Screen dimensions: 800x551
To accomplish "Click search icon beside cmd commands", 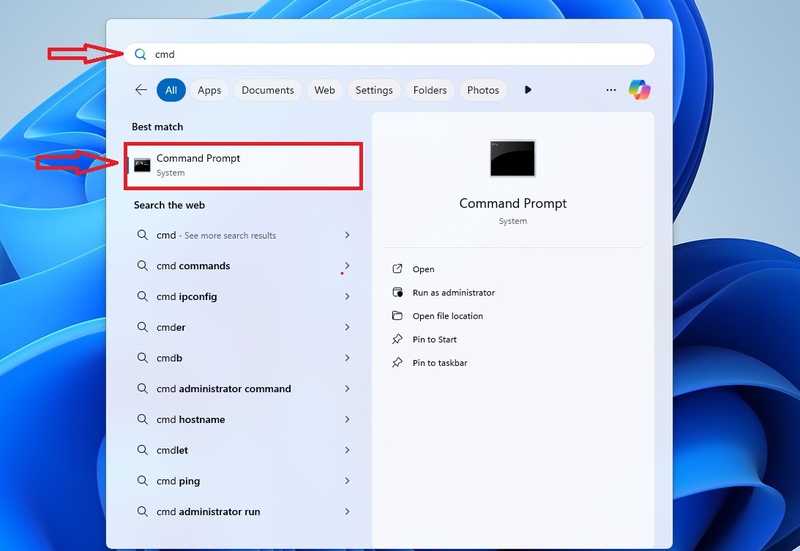I will (142, 266).
